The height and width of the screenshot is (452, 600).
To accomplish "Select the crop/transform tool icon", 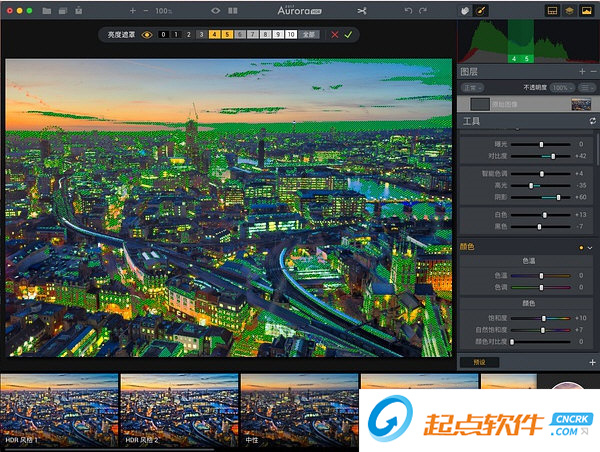I will [362, 11].
